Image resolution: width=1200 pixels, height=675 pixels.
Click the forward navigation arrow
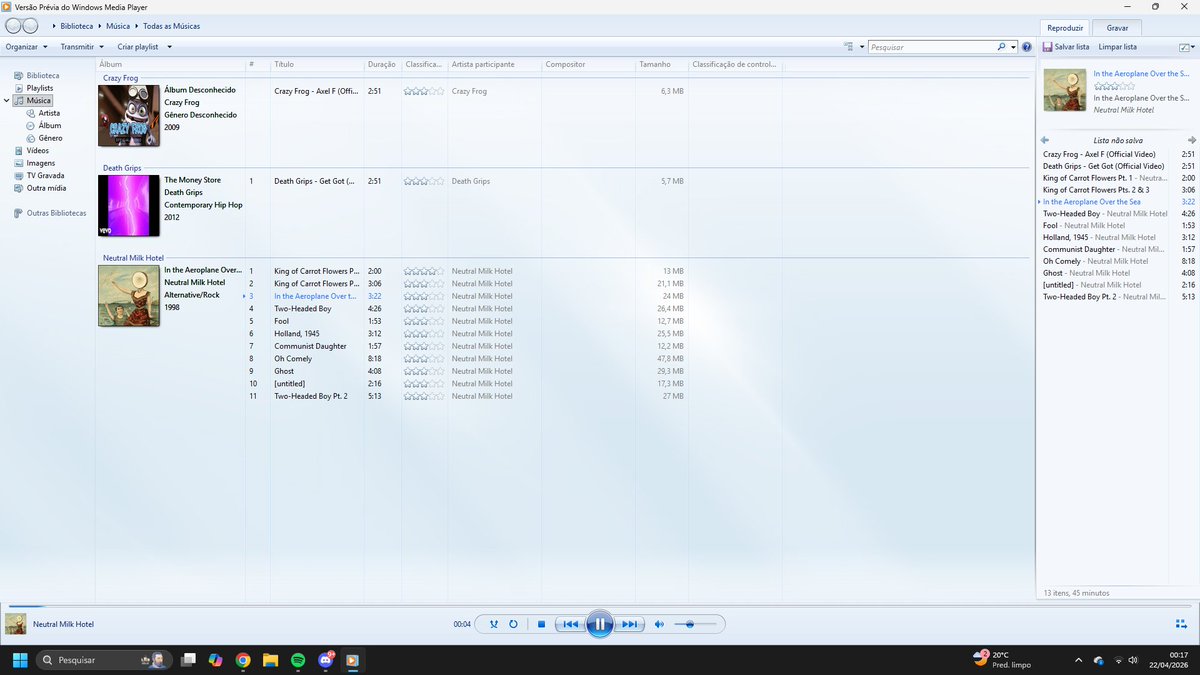[x=31, y=26]
